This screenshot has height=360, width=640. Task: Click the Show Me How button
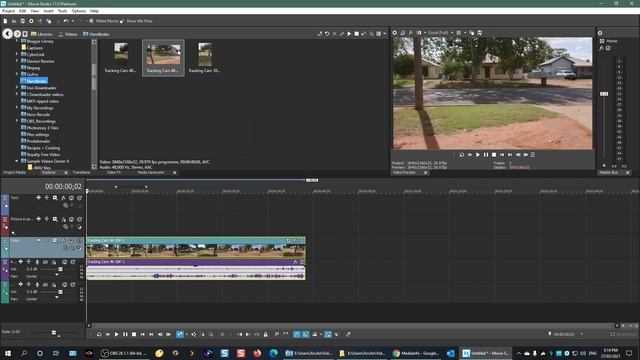click(136, 21)
